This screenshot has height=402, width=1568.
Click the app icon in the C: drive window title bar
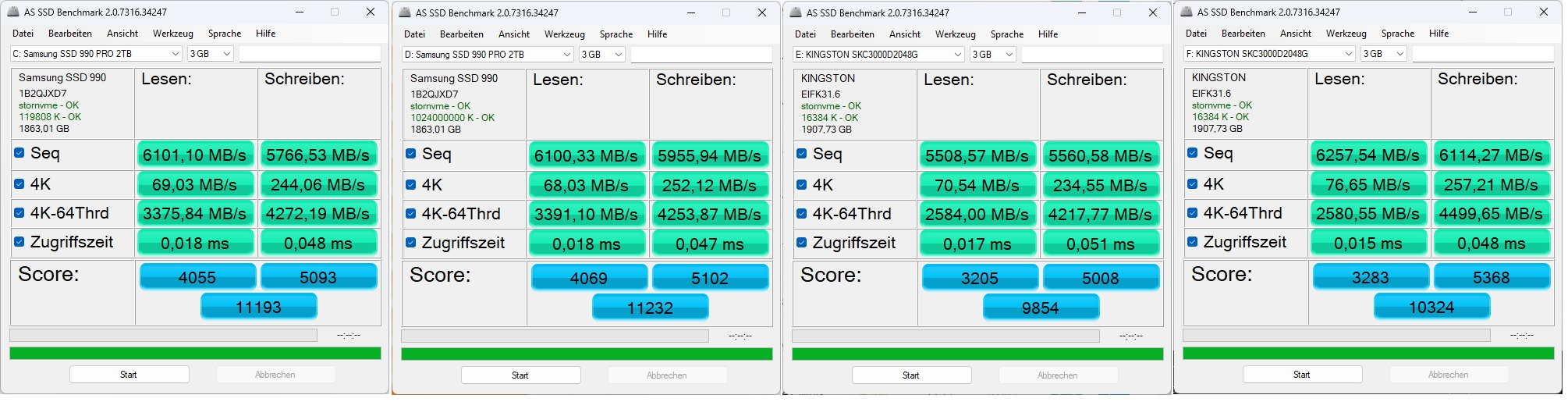pyautogui.click(x=13, y=12)
